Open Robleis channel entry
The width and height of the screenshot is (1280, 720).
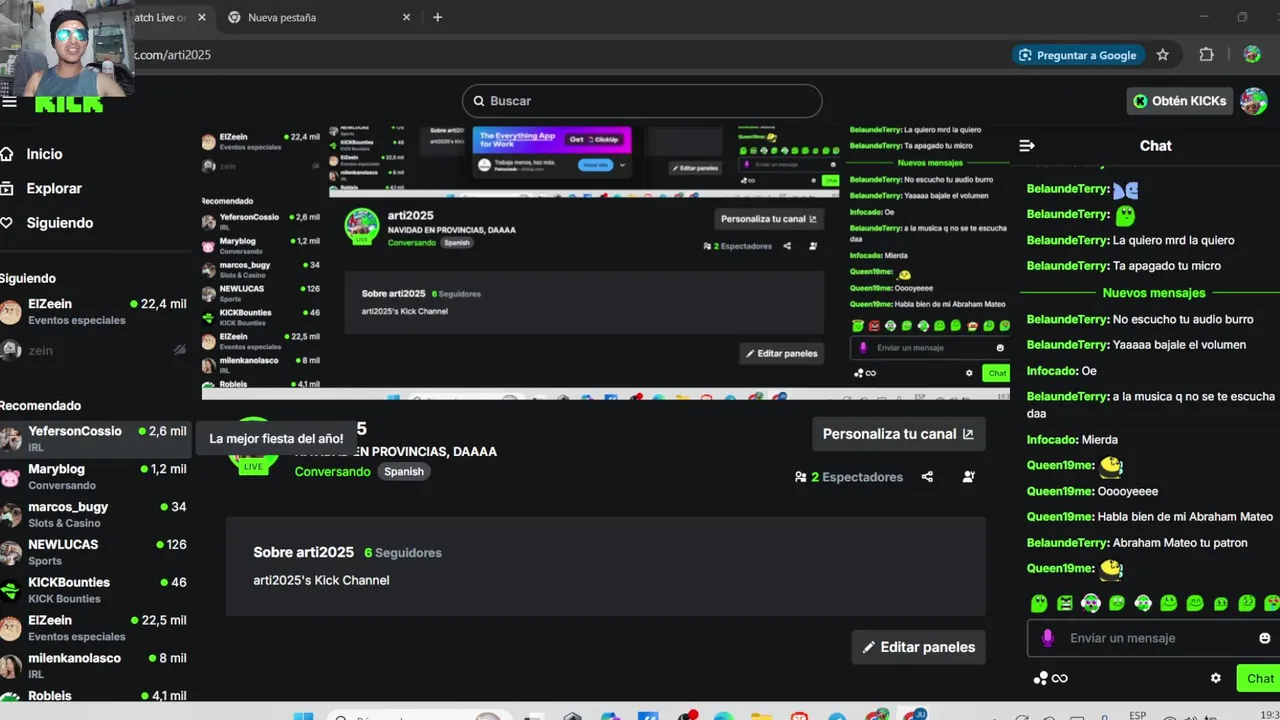click(x=95, y=694)
